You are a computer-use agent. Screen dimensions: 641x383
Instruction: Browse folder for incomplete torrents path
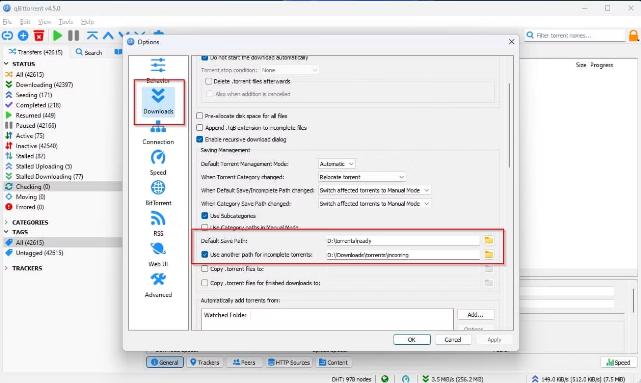[489, 254]
